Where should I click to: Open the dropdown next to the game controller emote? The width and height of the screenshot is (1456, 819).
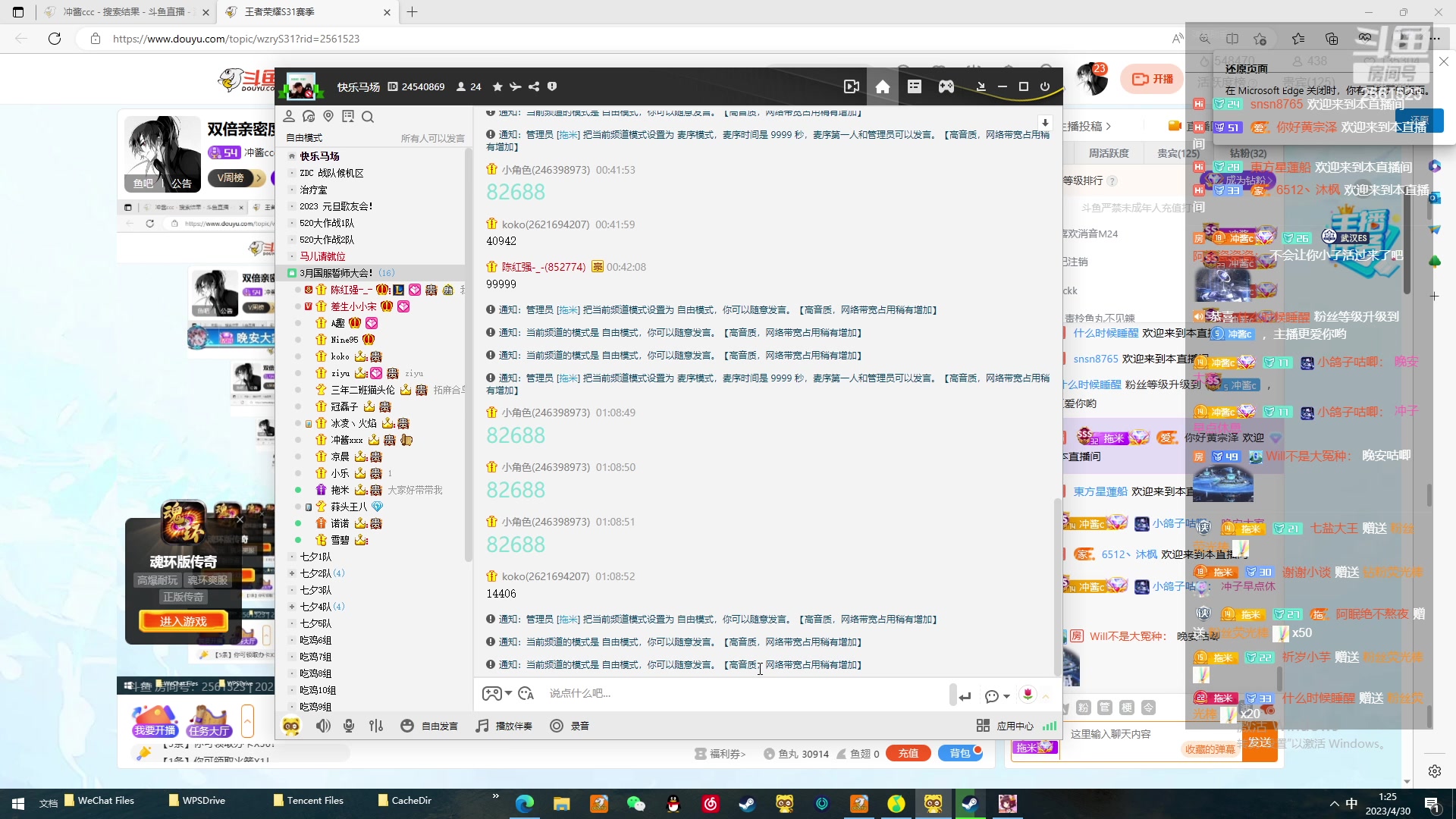pos(509,693)
